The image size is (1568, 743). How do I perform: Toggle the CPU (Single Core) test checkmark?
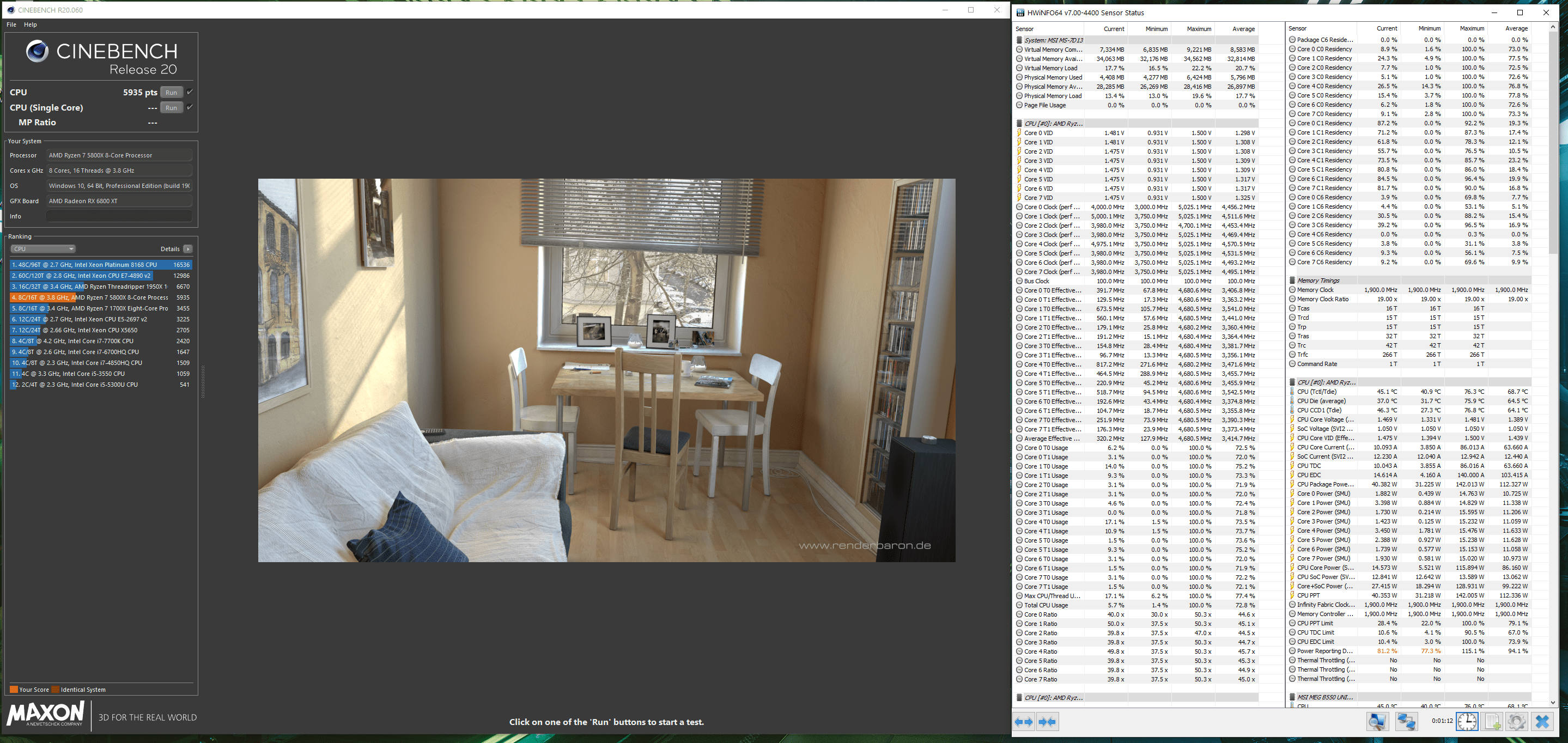190,107
